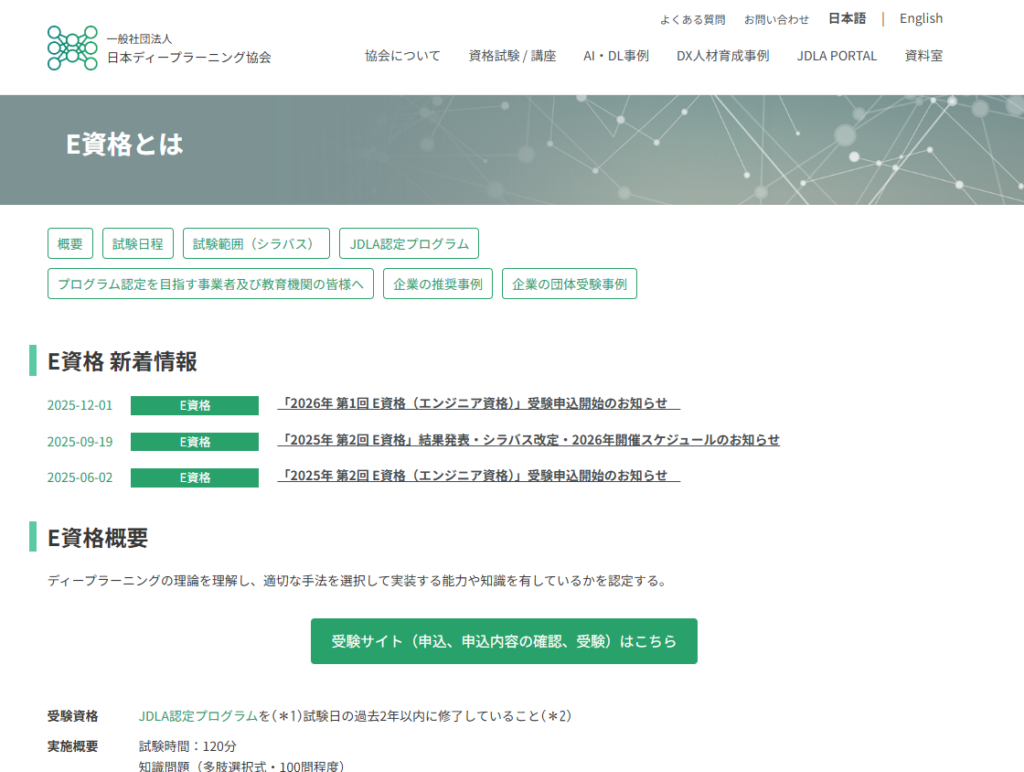The image size is (1024, 772).
Task: Open the 資料室 menu item
Action: [x=923, y=56]
